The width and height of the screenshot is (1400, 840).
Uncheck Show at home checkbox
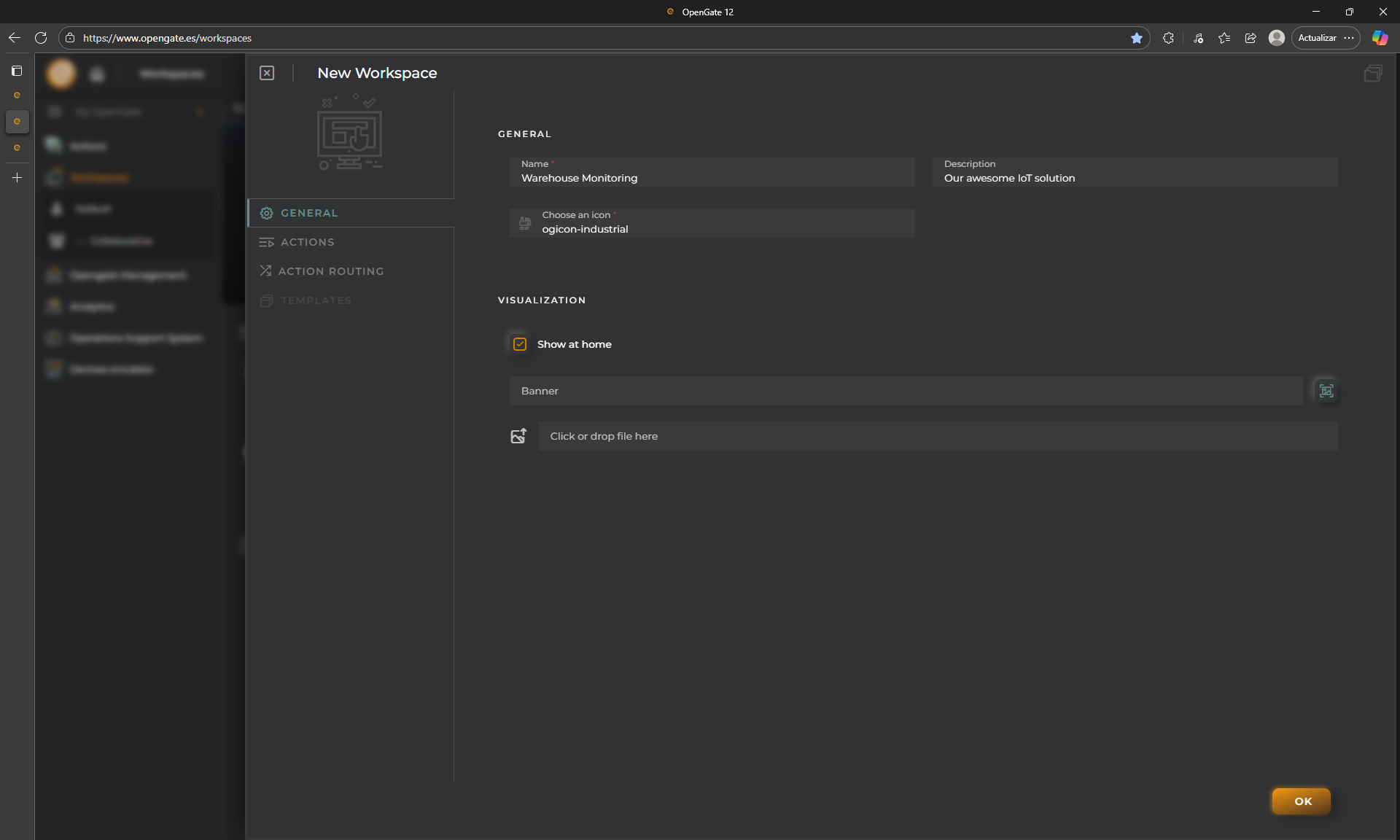click(x=520, y=344)
